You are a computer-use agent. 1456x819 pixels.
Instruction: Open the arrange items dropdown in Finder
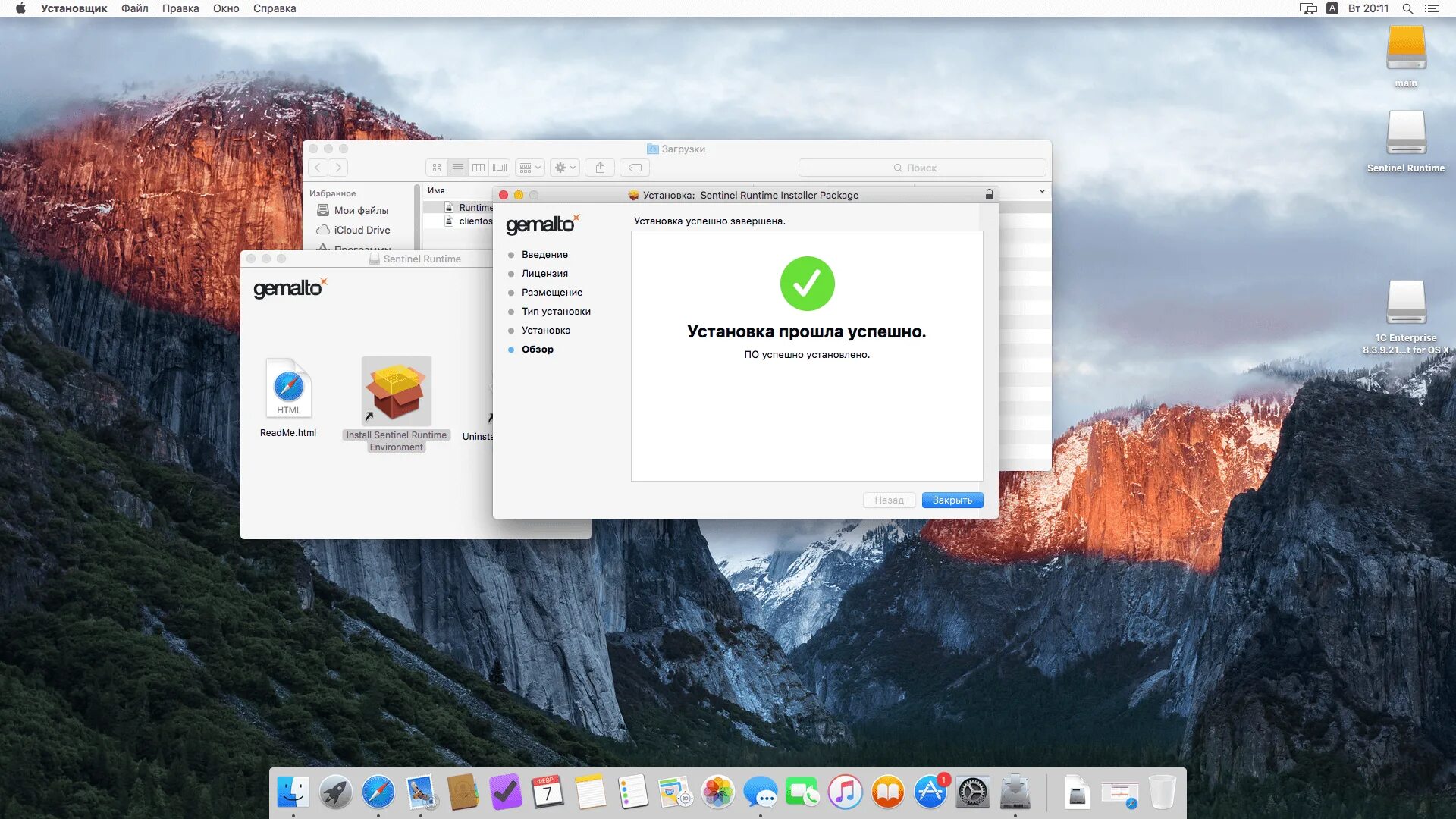click(x=530, y=168)
